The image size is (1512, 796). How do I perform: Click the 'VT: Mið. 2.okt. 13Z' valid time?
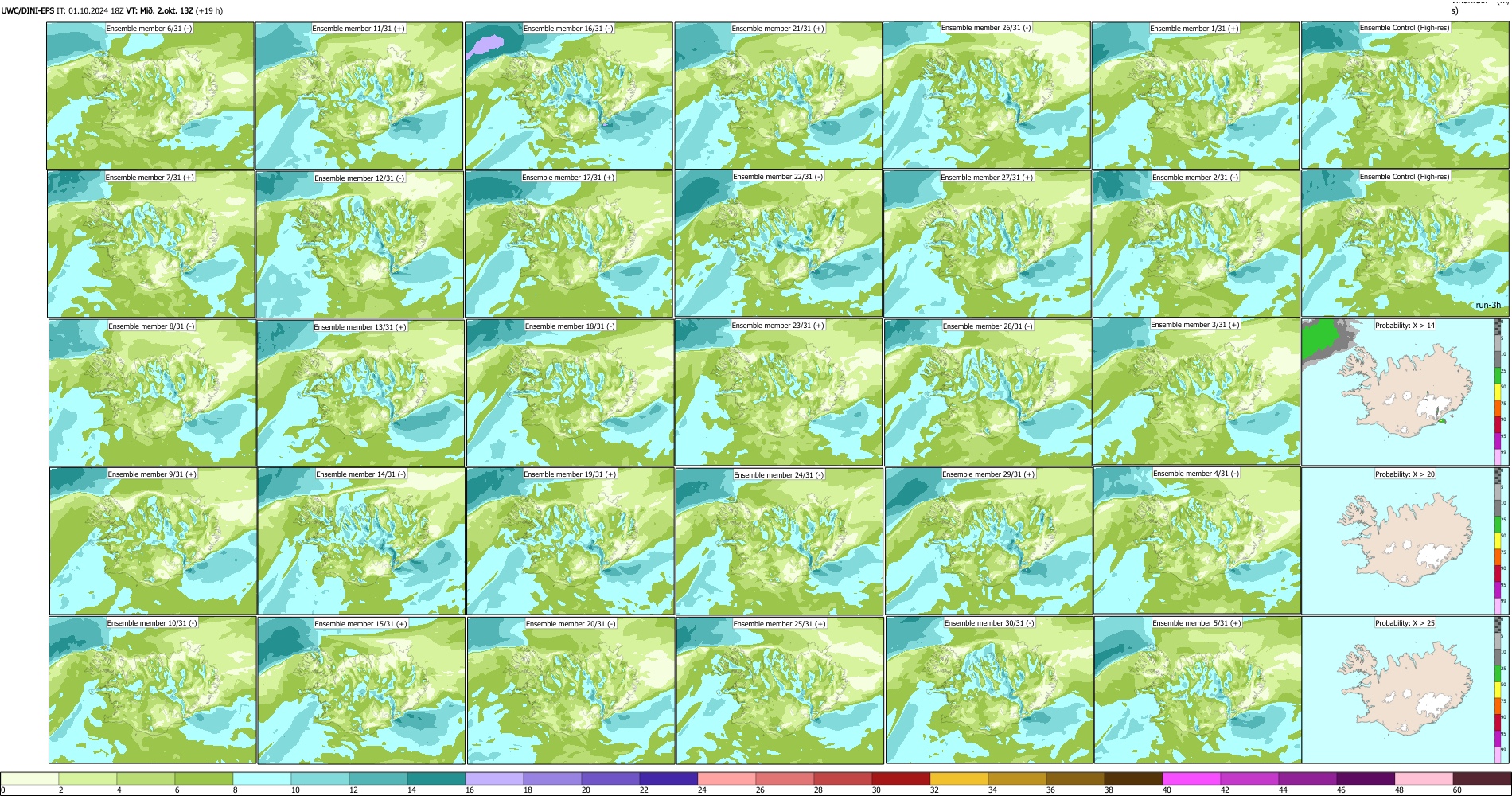pos(160,10)
